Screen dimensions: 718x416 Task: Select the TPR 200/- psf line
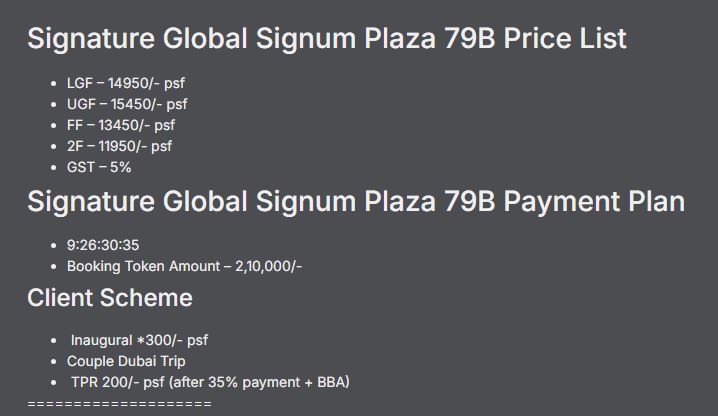210,382
